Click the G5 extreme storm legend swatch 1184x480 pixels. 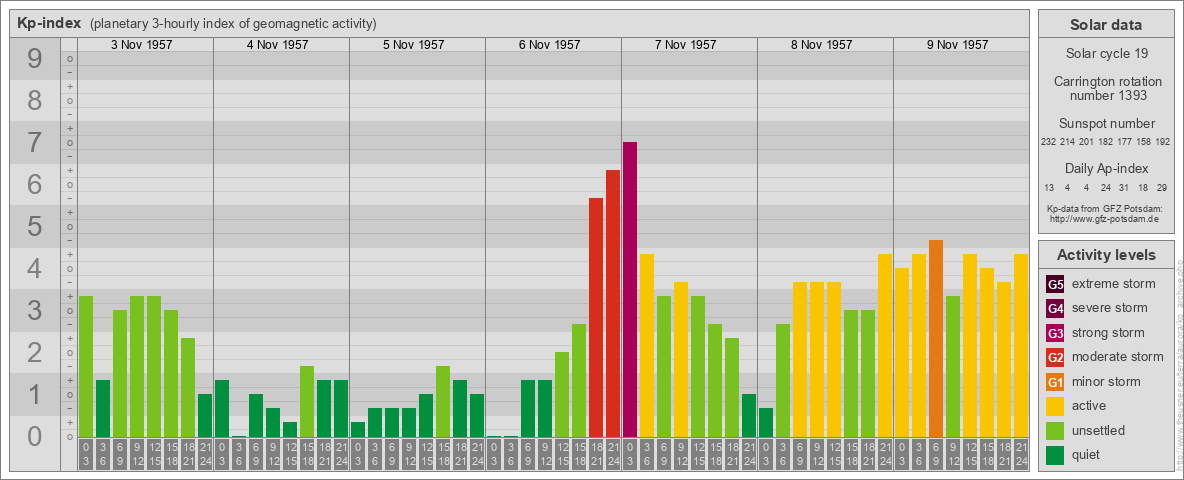(x=1055, y=285)
